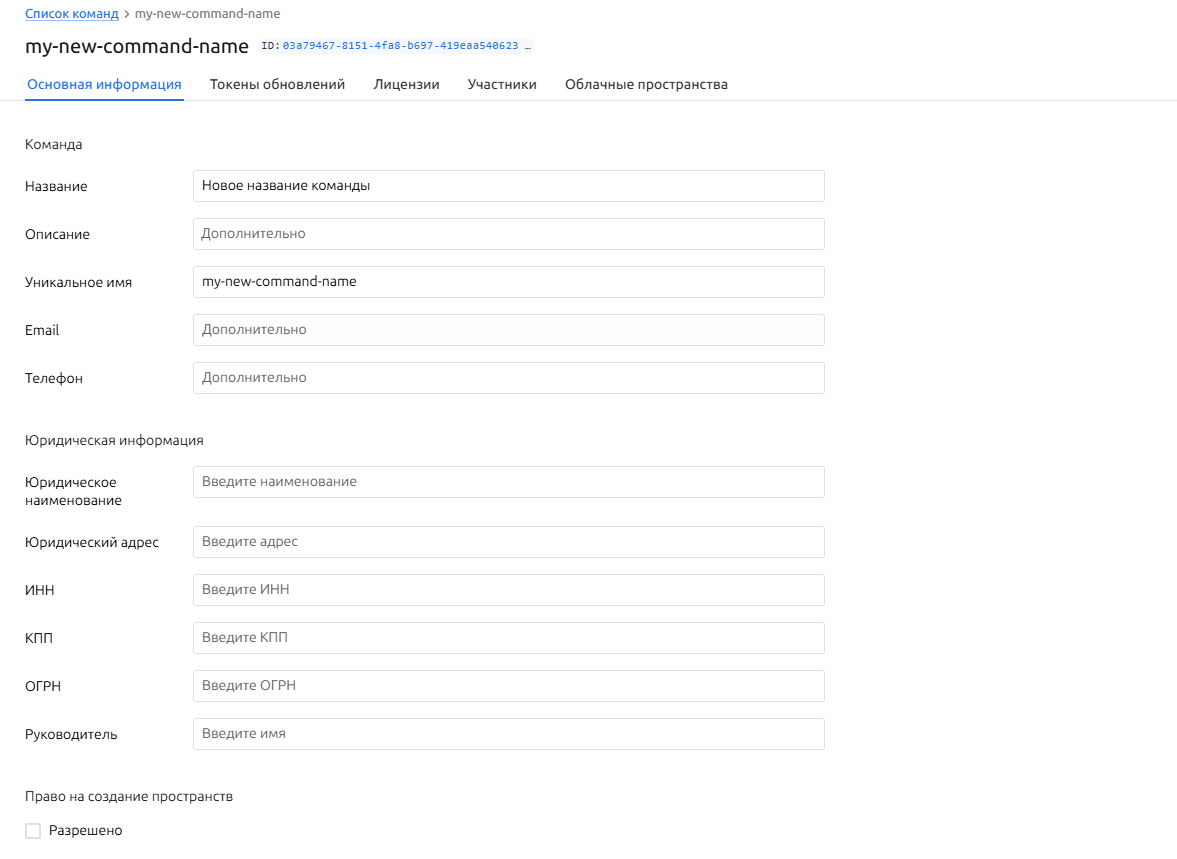Click the Руководитель name field
Viewport: 1177px width, 859px height.
pos(508,734)
